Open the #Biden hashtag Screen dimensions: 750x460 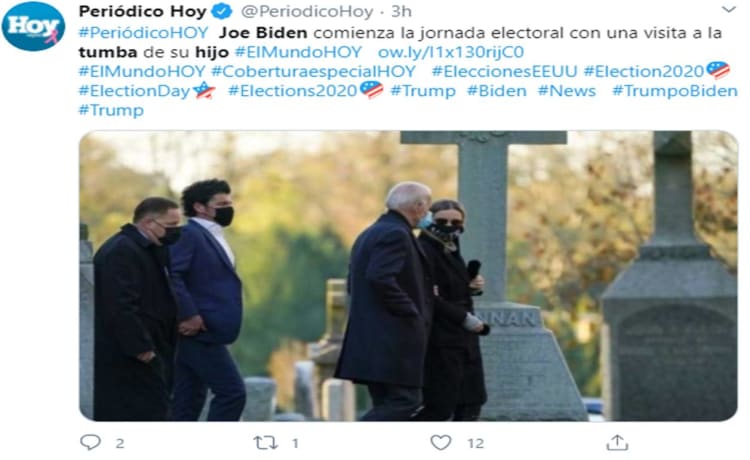pos(496,91)
